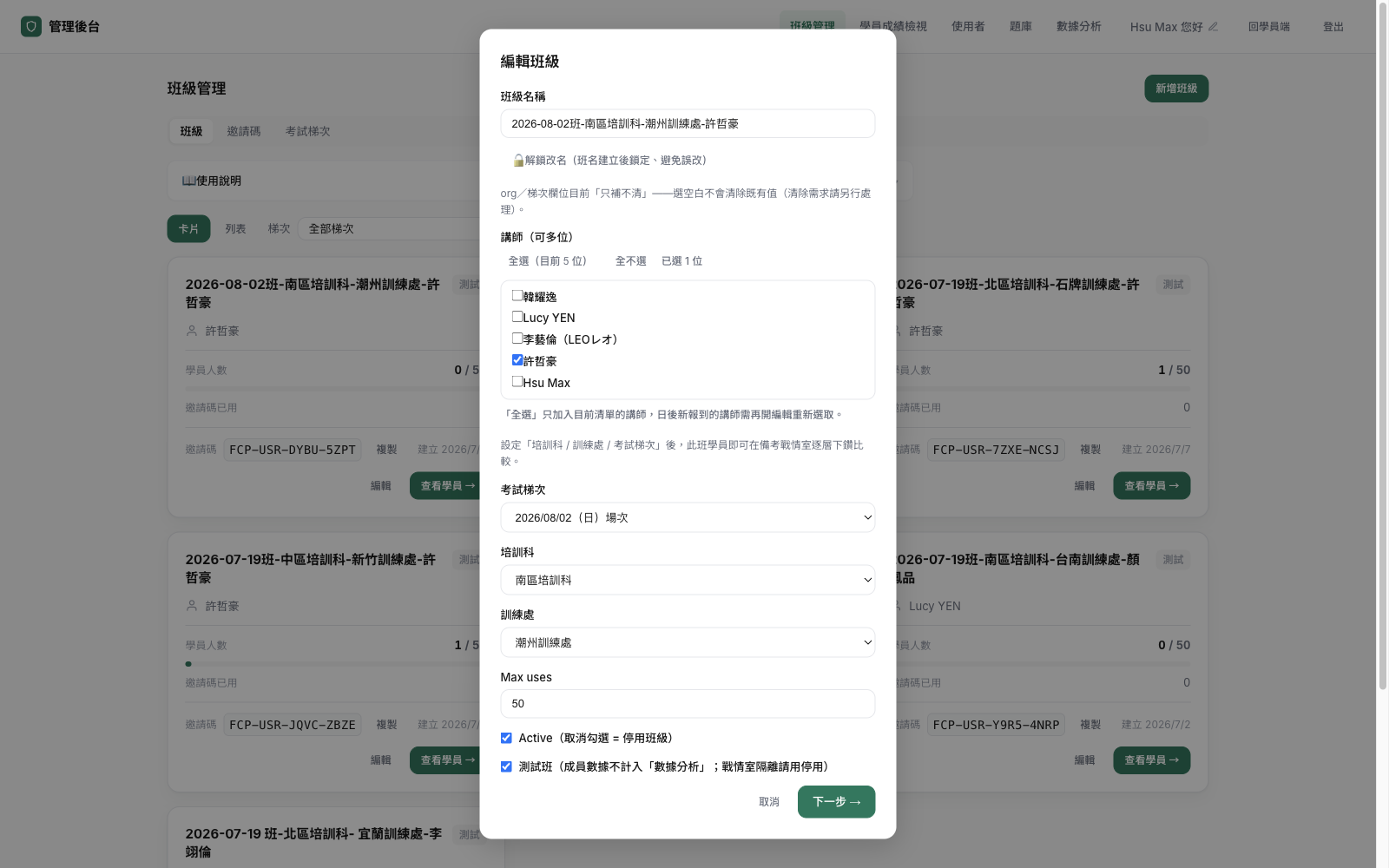
Task: Click person icon on 新竹訓練處 card
Action: coord(192,606)
